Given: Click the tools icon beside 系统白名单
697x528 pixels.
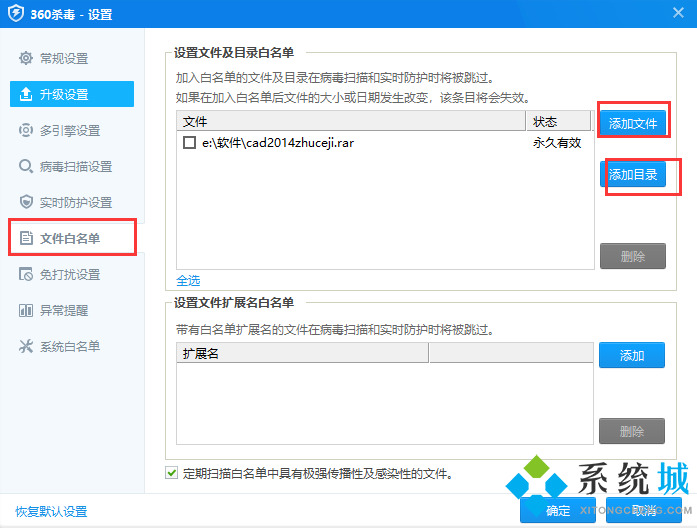Looking at the screenshot, I should click(26, 346).
